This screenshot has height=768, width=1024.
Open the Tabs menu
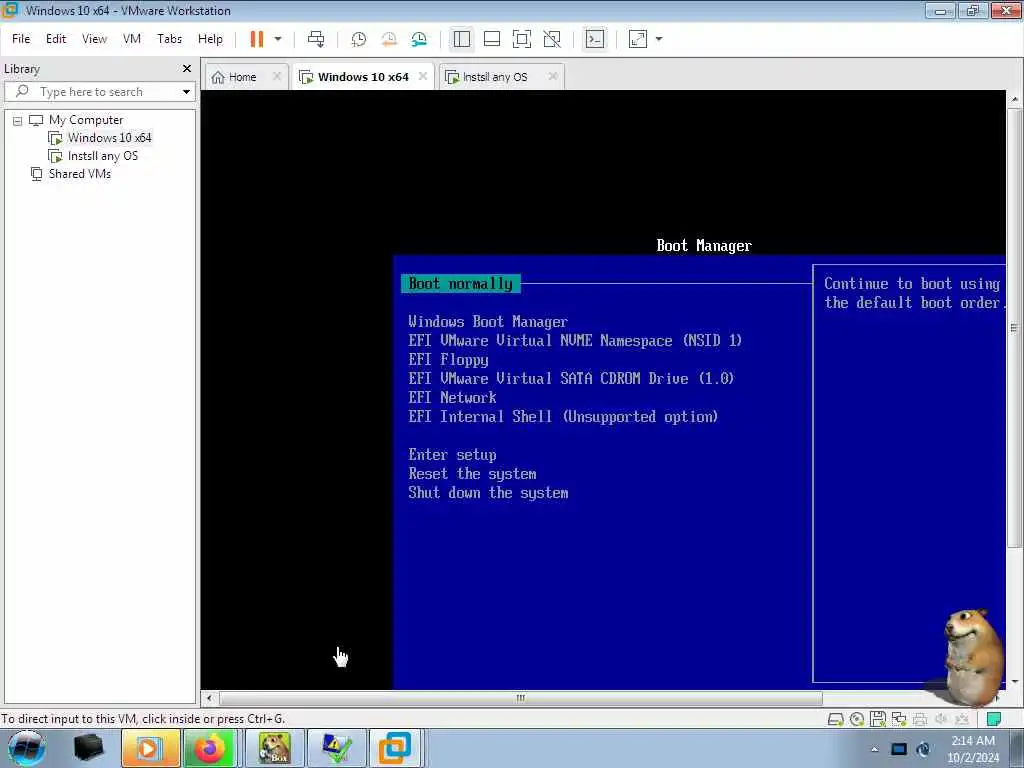(169, 39)
